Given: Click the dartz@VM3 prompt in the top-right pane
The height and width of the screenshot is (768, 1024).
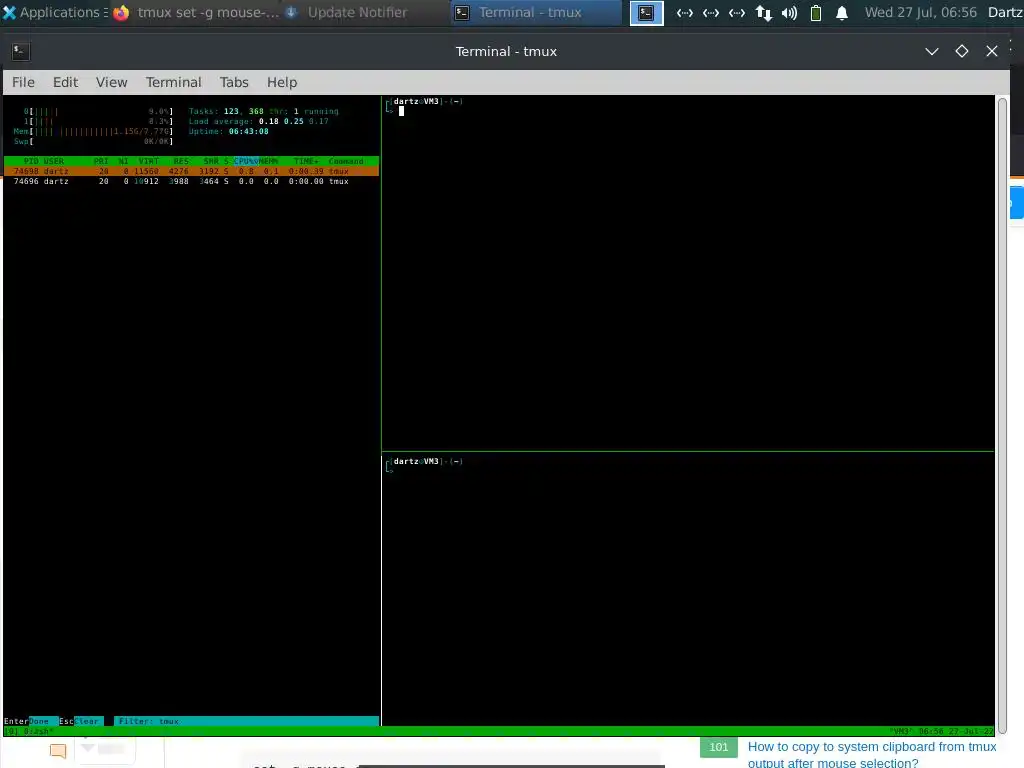Looking at the screenshot, I should [424, 101].
